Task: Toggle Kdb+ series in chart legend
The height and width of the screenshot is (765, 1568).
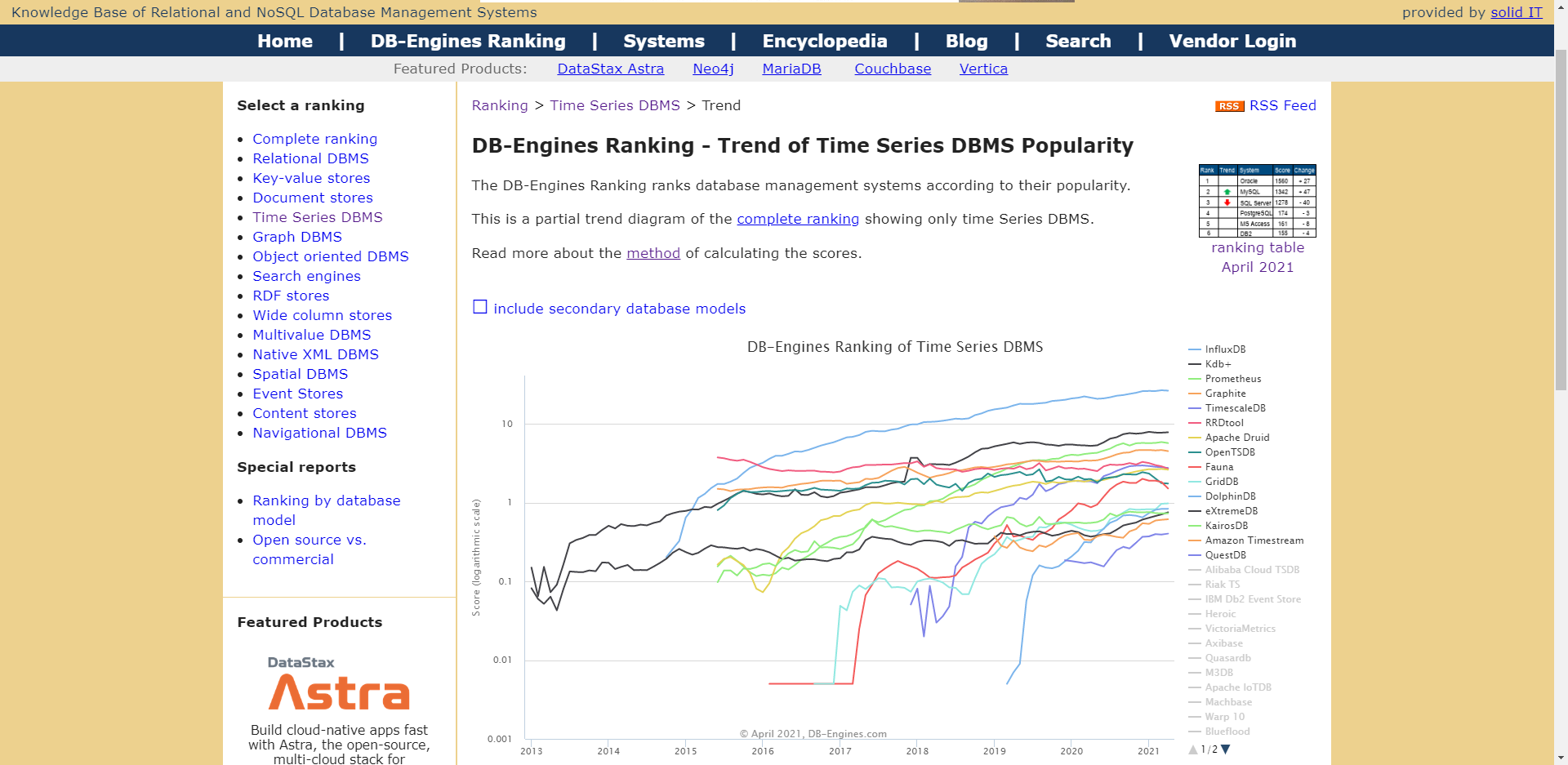Action: (1210, 364)
